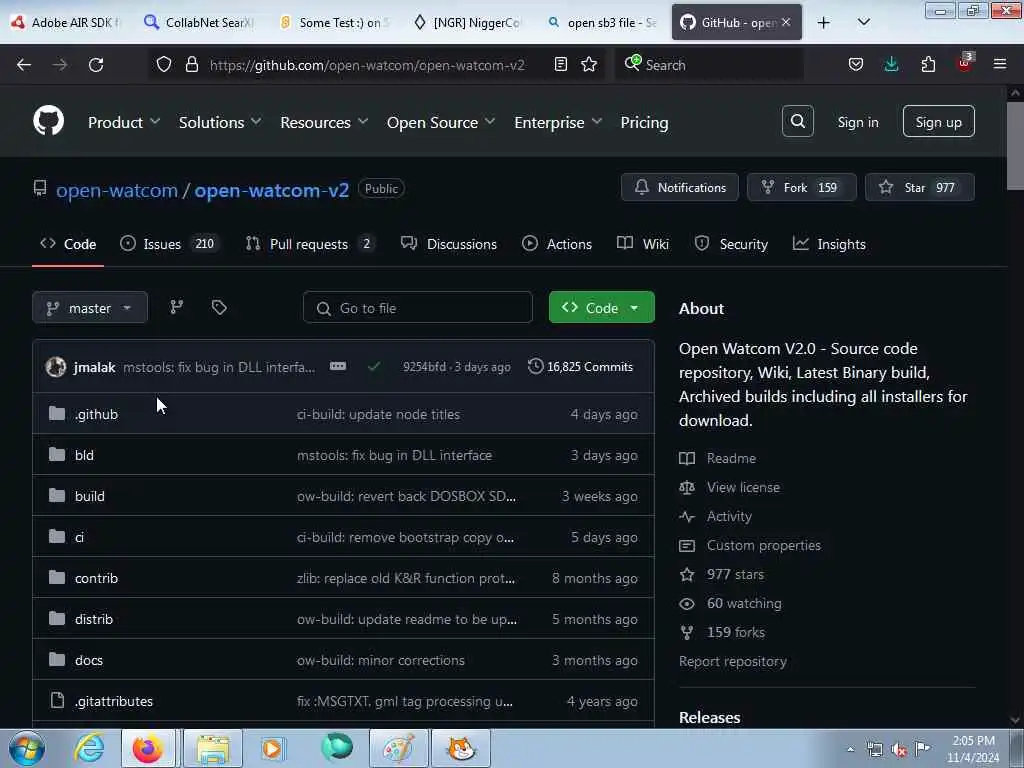Click the Notifications button
The height and width of the screenshot is (768, 1024).
tap(680, 187)
